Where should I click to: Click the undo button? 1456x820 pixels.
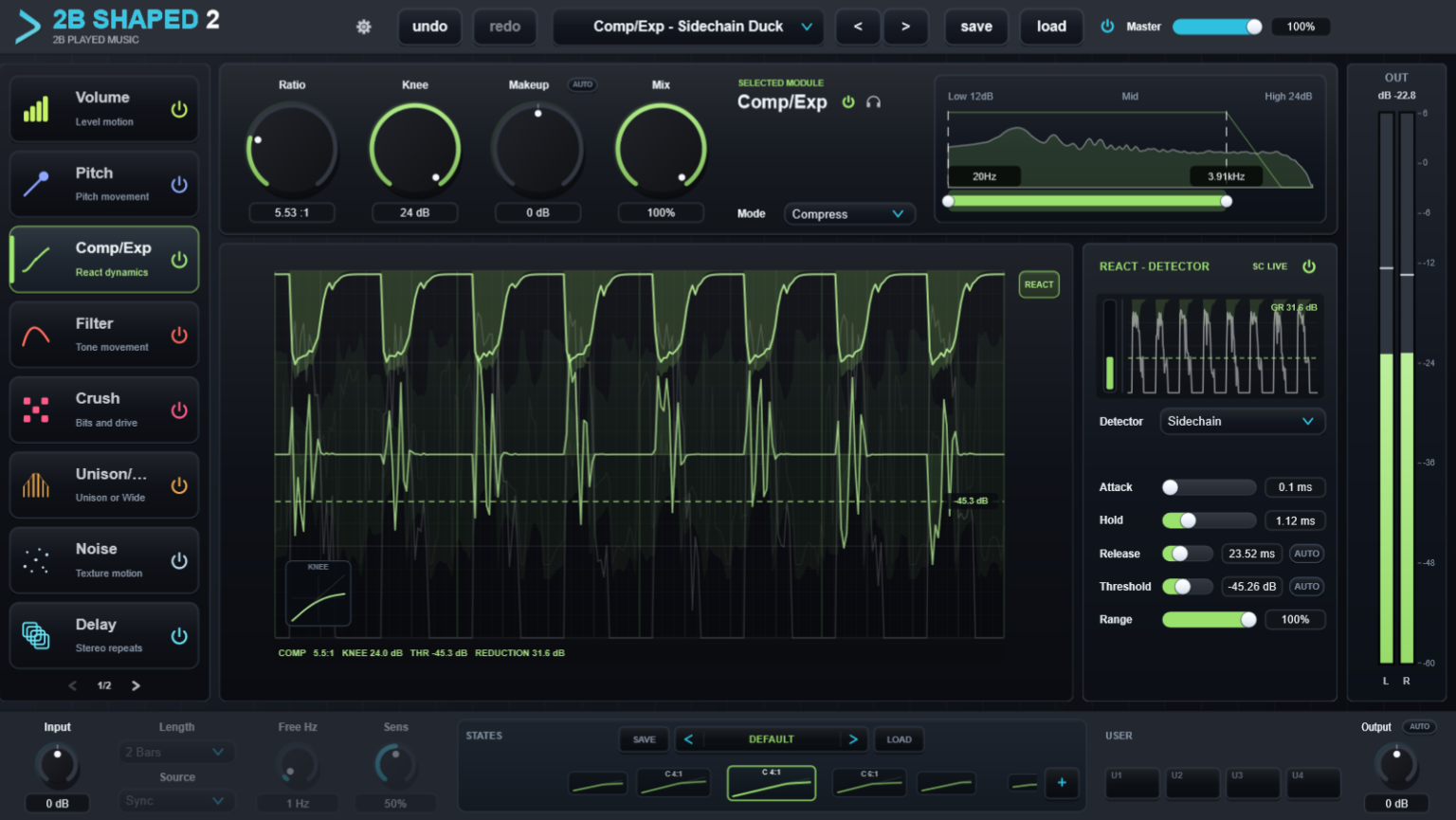click(429, 27)
